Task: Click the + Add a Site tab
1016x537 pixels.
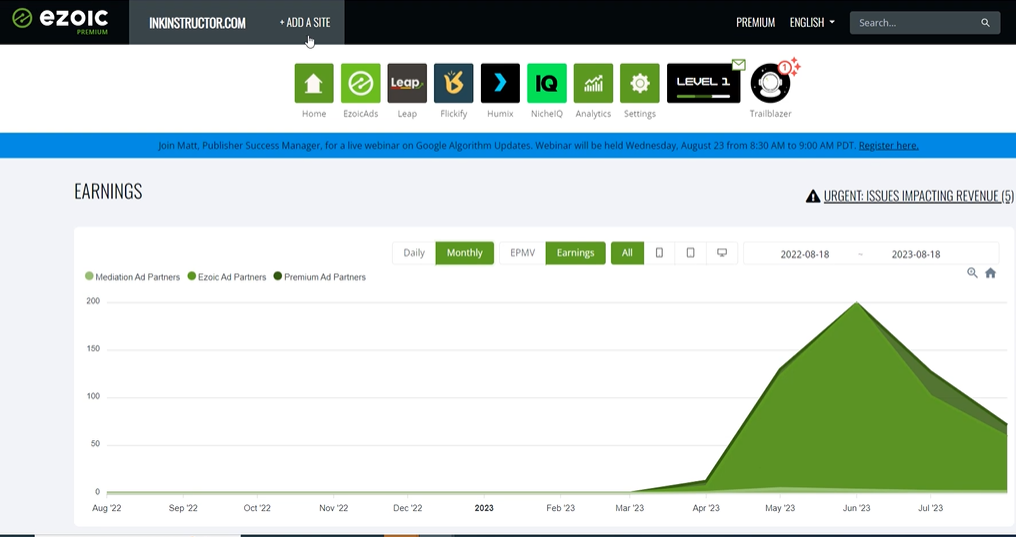Action: click(x=305, y=23)
